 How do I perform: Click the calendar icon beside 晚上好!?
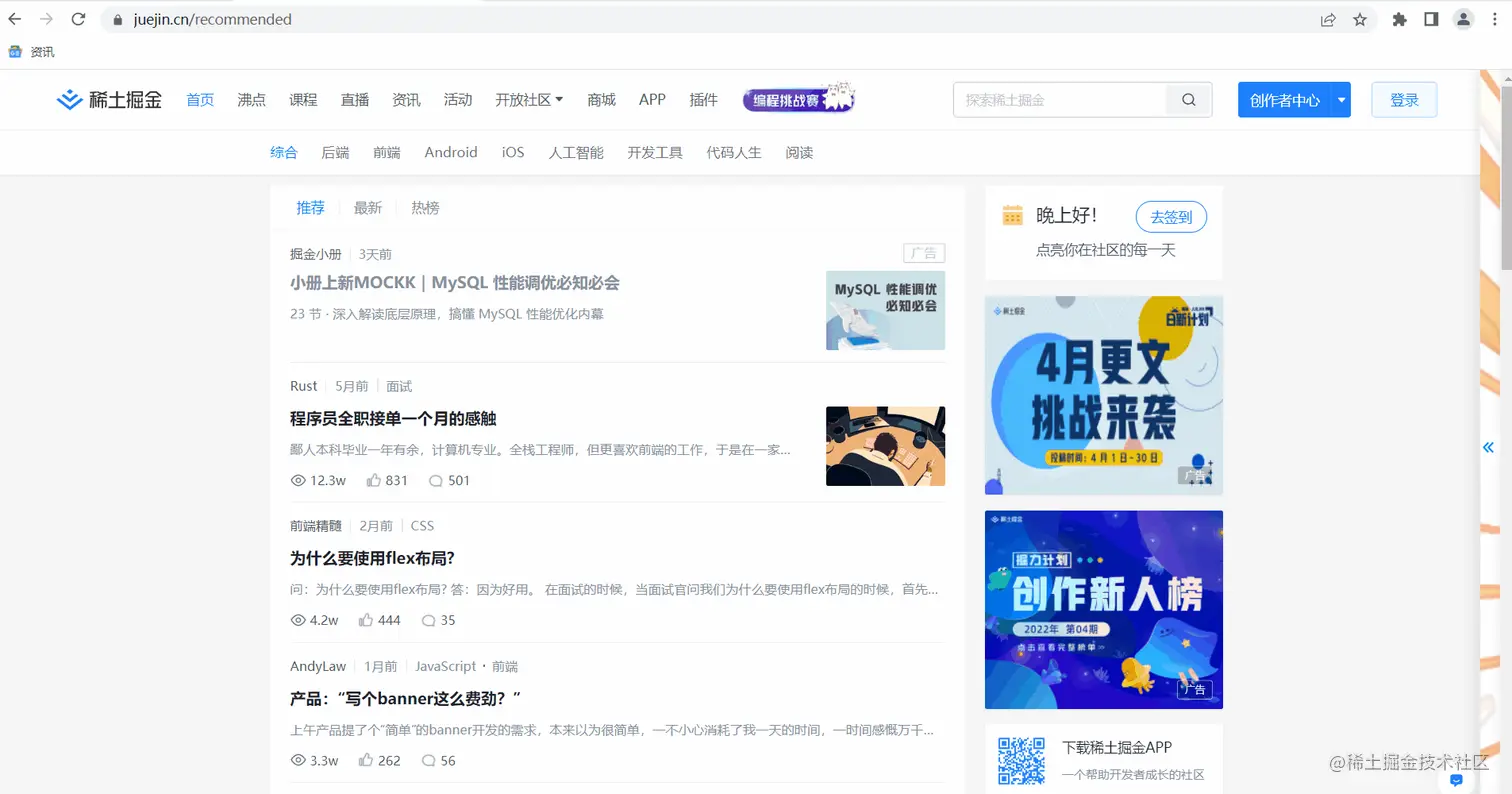(1012, 215)
